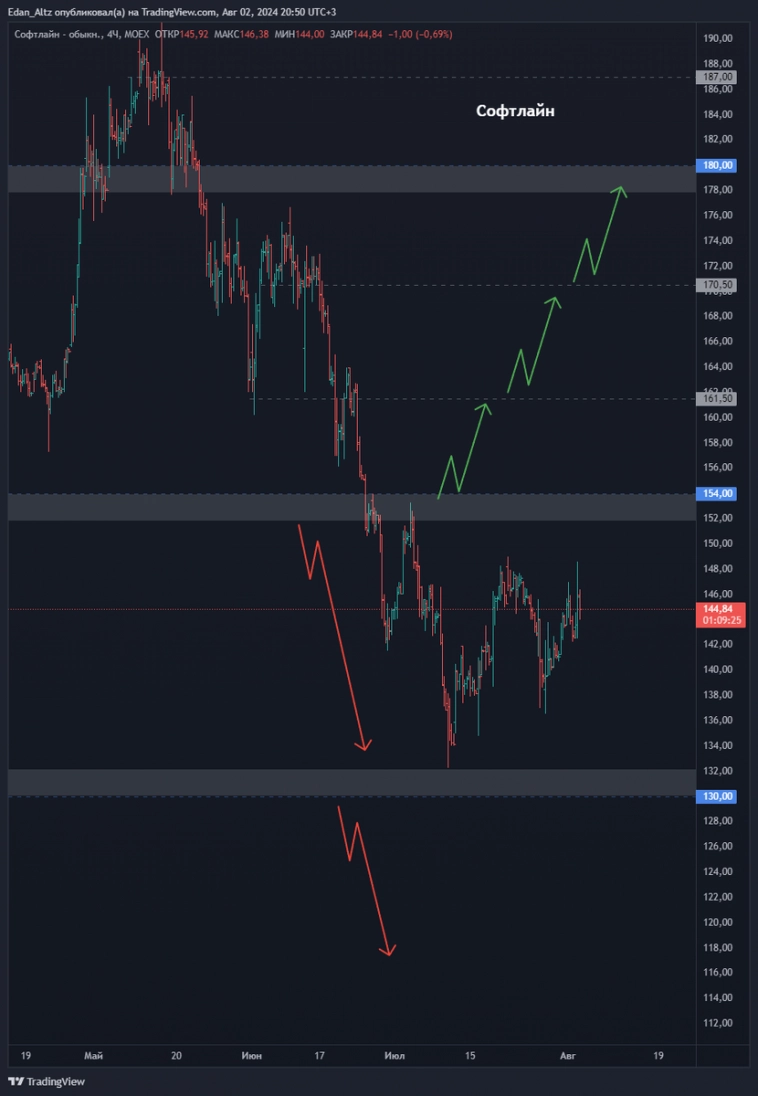Click the −1,00 (−0,69%) change value
Screen dimensions: 758x1096
click(419, 34)
